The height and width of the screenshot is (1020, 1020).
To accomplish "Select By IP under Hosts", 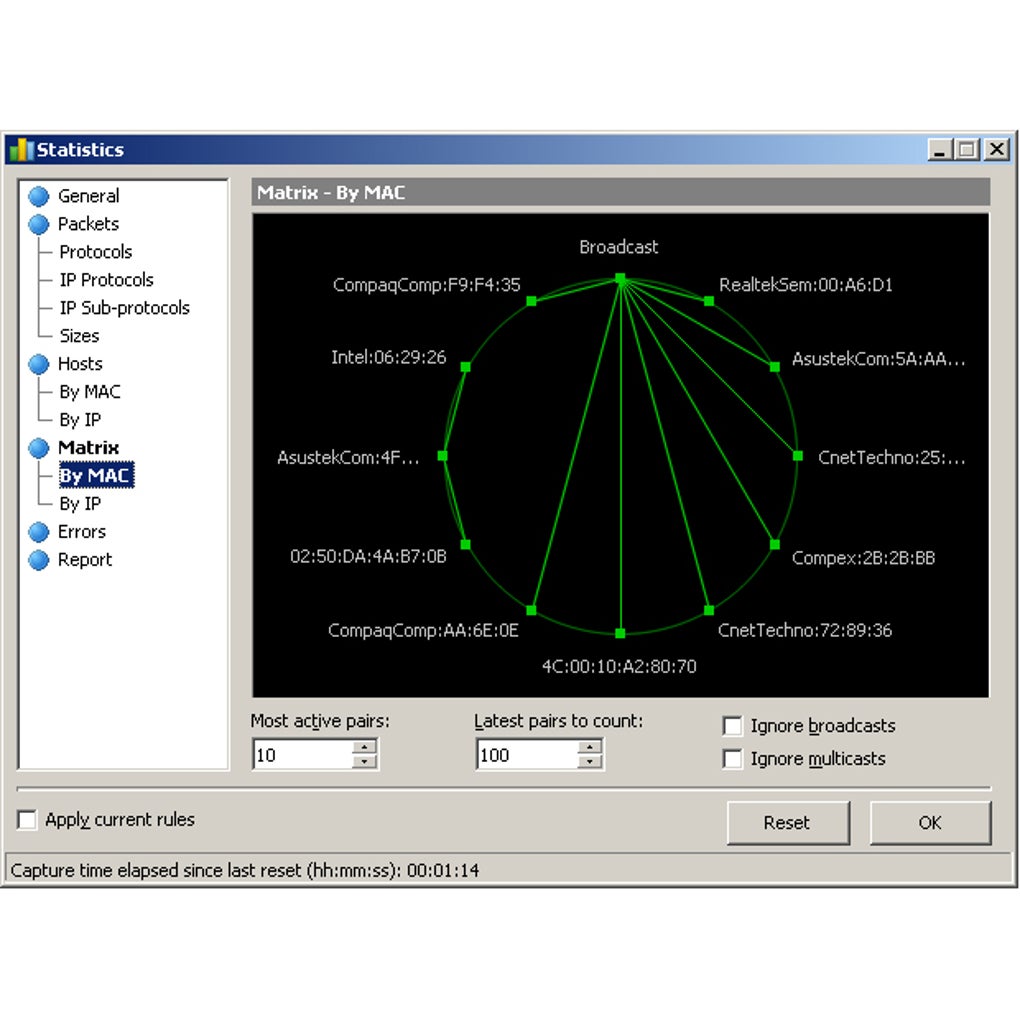I will point(80,420).
